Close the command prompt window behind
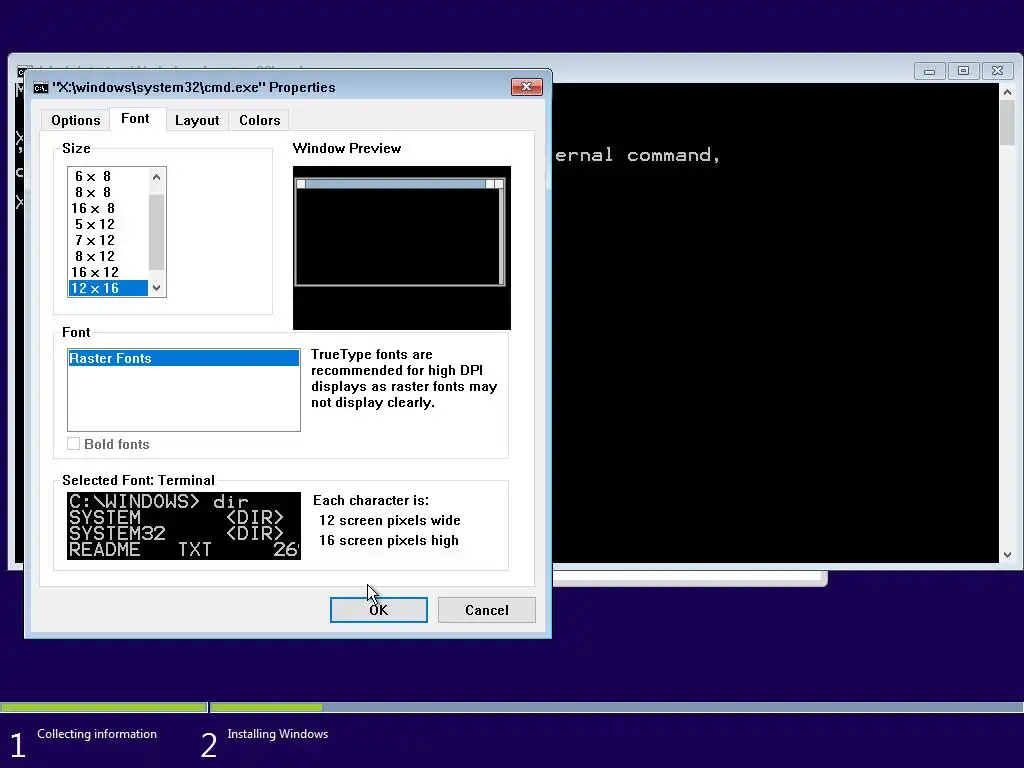Screen dimensions: 1024x768 click(997, 71)
